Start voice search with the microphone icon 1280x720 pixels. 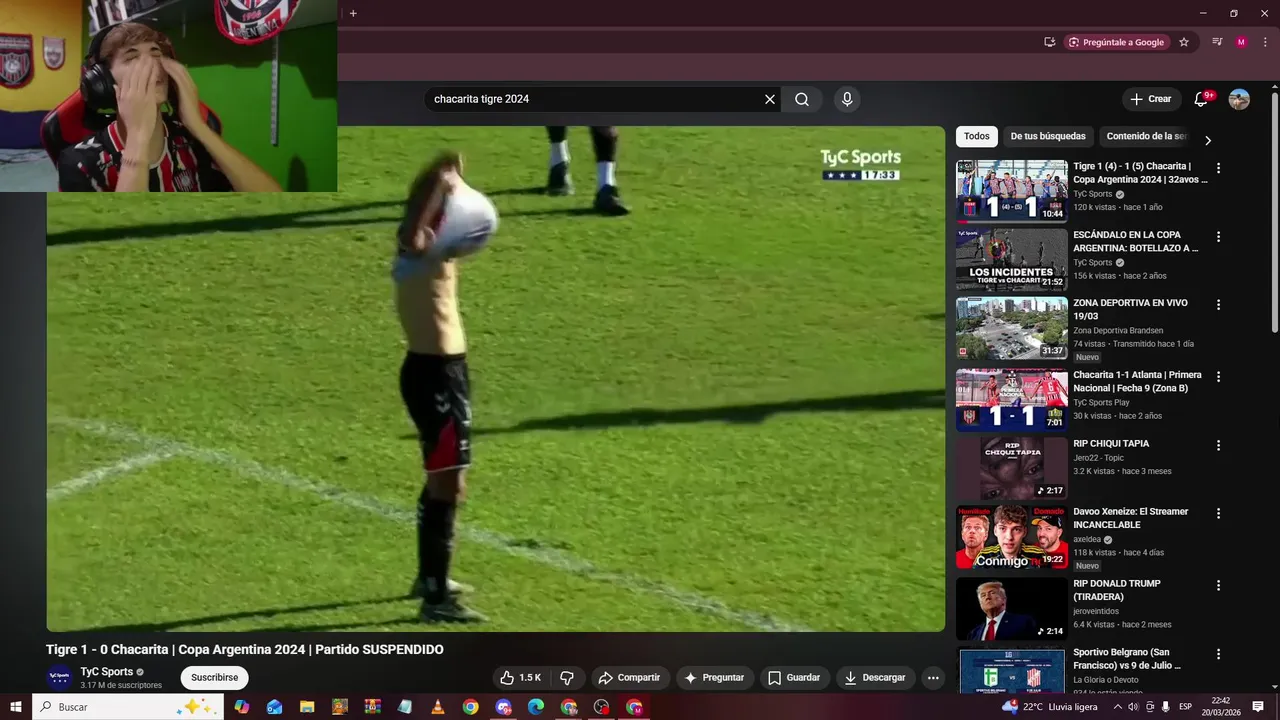pyautogui.click(x=847, y=99)
